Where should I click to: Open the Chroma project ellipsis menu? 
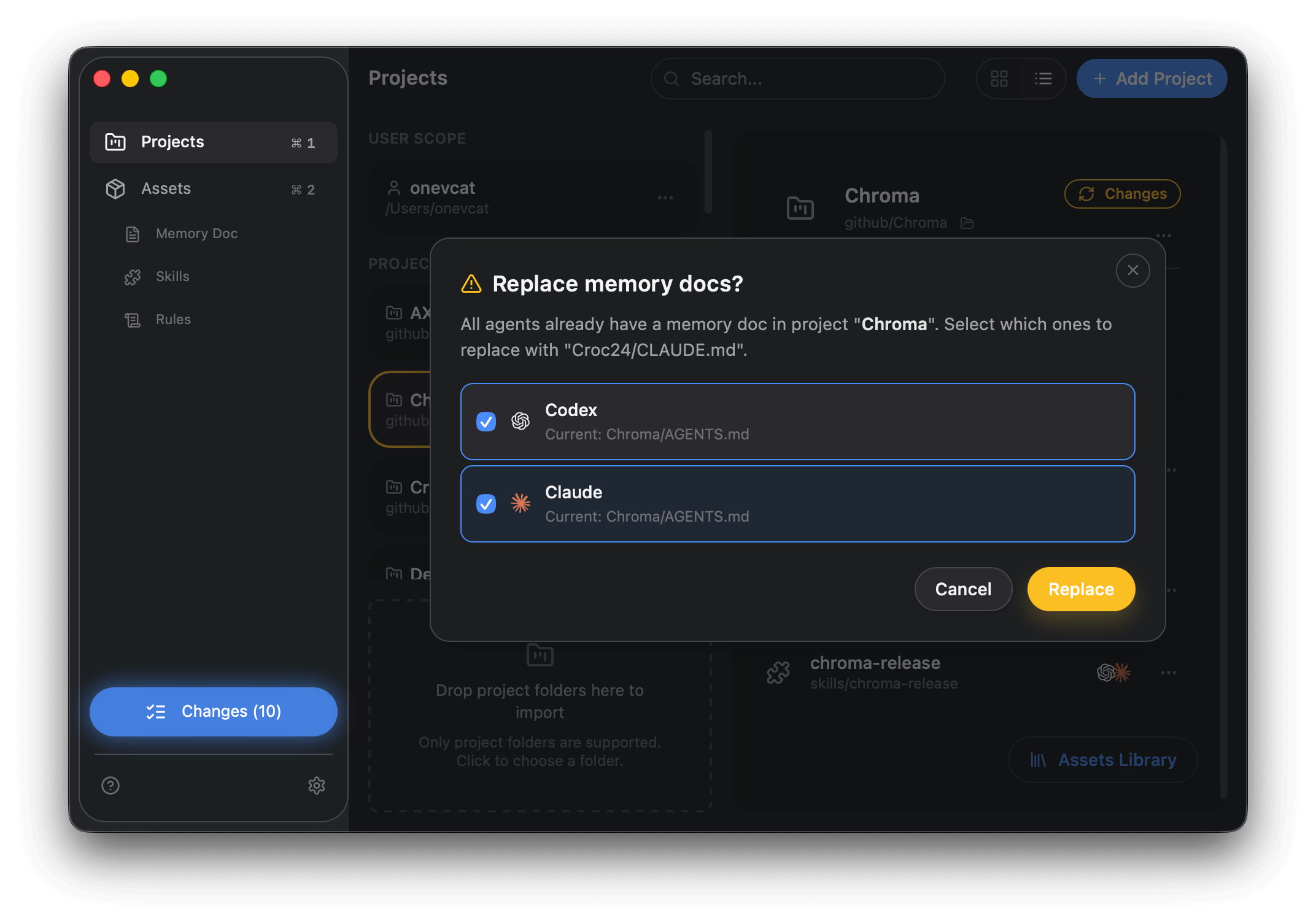(x=1163, y=235)
